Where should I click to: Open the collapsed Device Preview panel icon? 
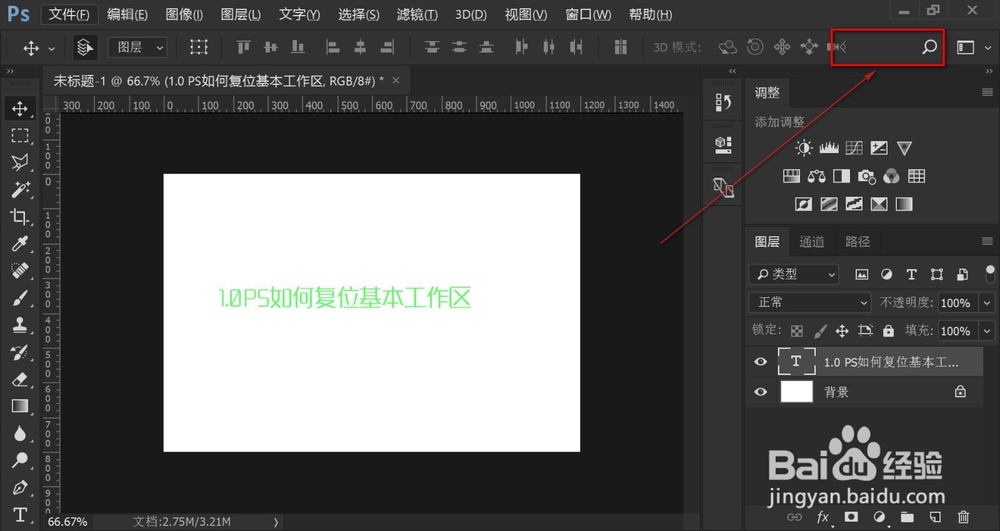click(723, 187)
